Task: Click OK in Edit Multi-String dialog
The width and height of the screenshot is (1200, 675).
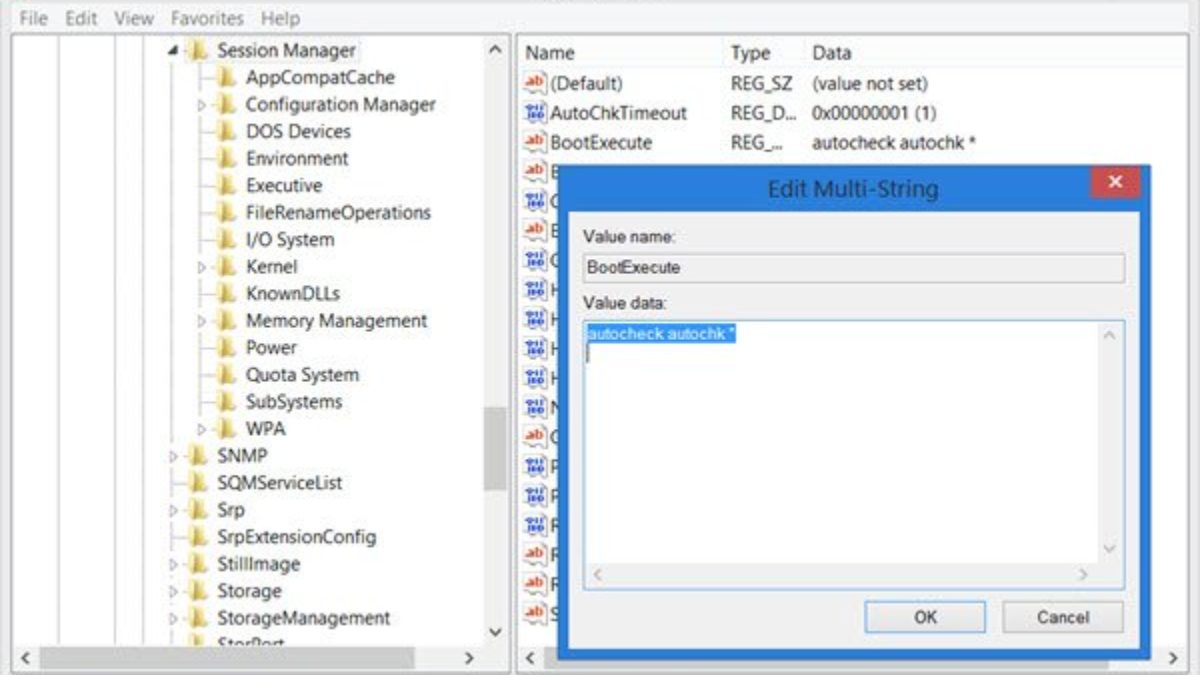Action: point(925,617)
